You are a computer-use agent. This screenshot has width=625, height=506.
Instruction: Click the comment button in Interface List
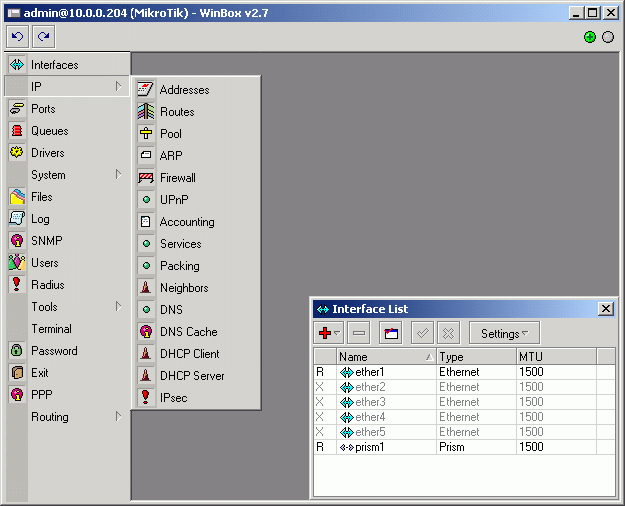pyautogui.click(x=391, y=333)
